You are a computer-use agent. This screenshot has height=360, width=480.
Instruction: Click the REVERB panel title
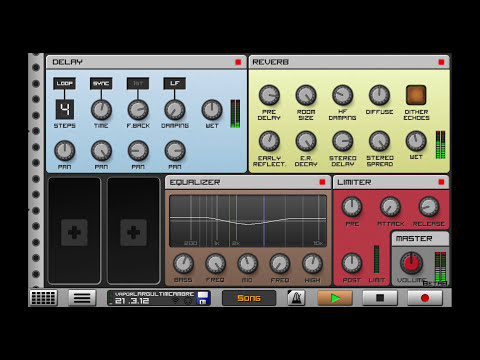[270, 62]
